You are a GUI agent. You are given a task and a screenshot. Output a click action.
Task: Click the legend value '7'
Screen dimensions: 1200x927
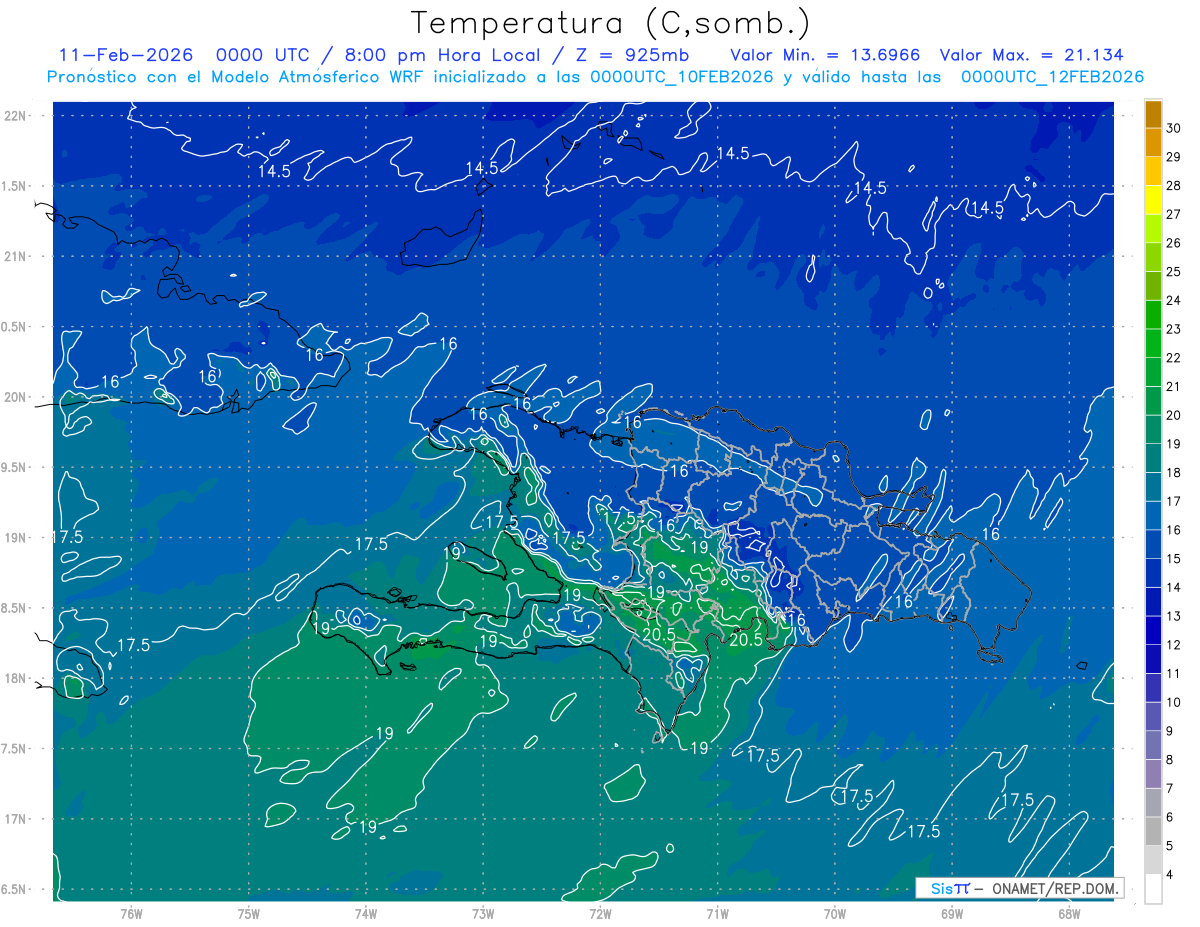pos(1170,789)
